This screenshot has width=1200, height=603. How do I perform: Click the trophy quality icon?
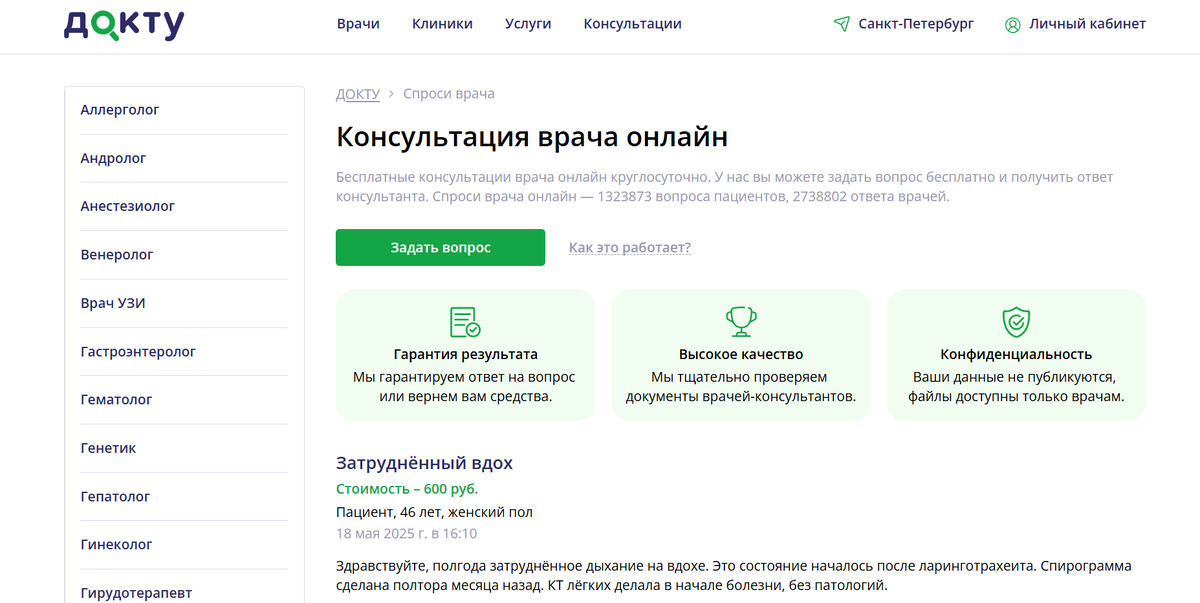click(x=741, y=322)
